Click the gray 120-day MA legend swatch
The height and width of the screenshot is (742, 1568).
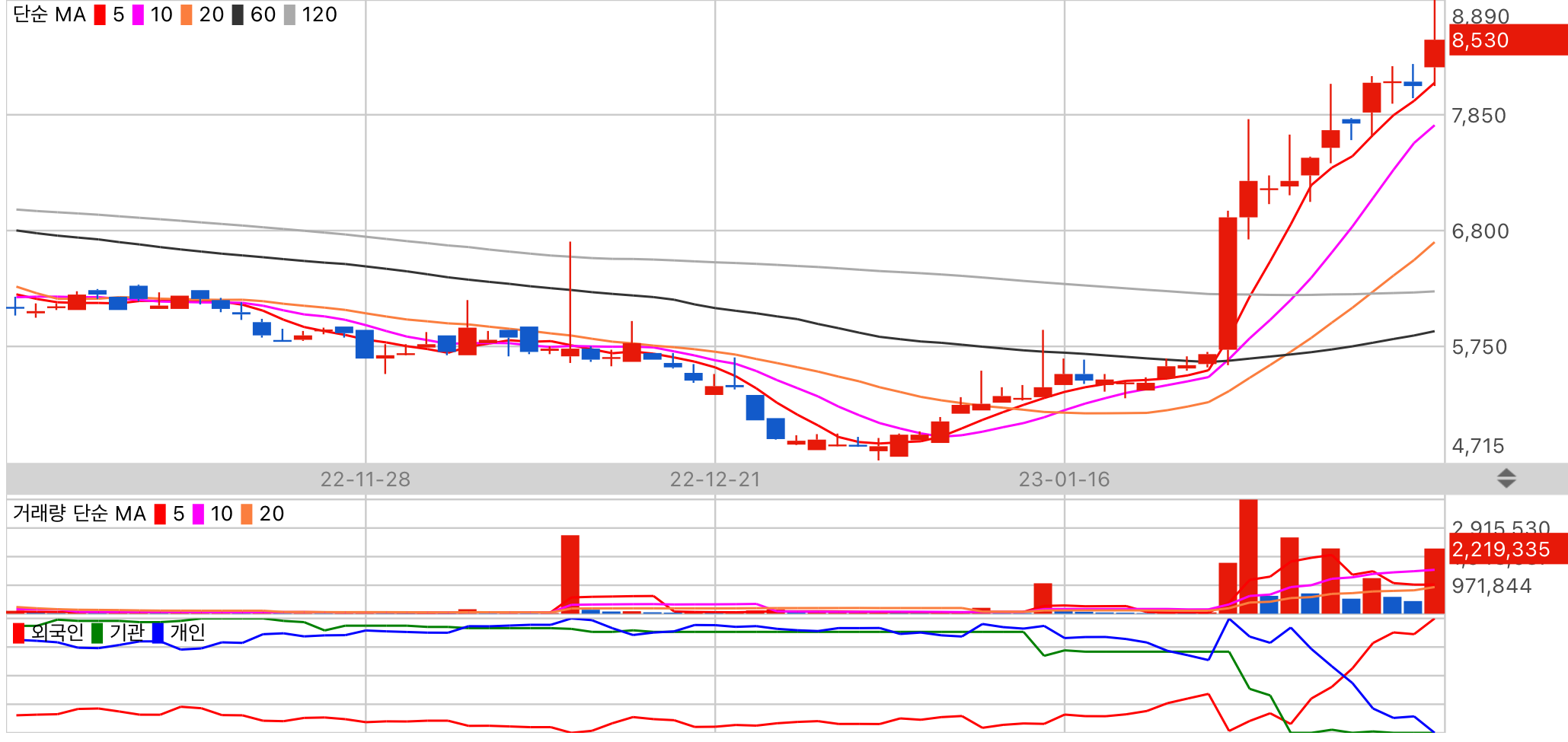[x=289, y=15]
